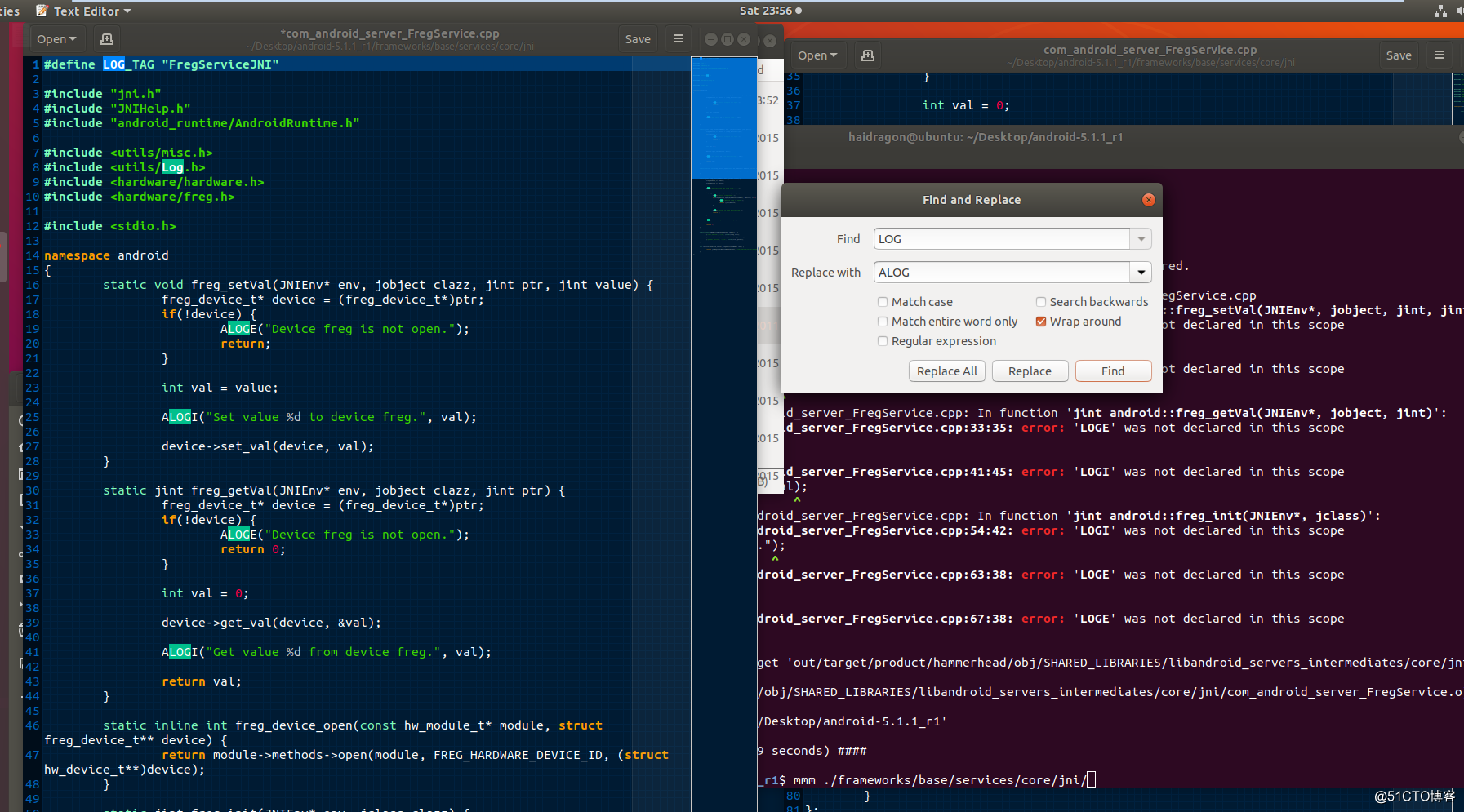
Task: Click namespace android on line 14
Action: [106, 255]
